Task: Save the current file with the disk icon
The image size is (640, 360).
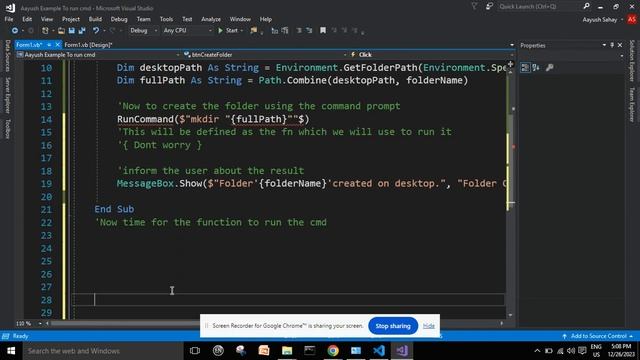Action: (71, 31)
